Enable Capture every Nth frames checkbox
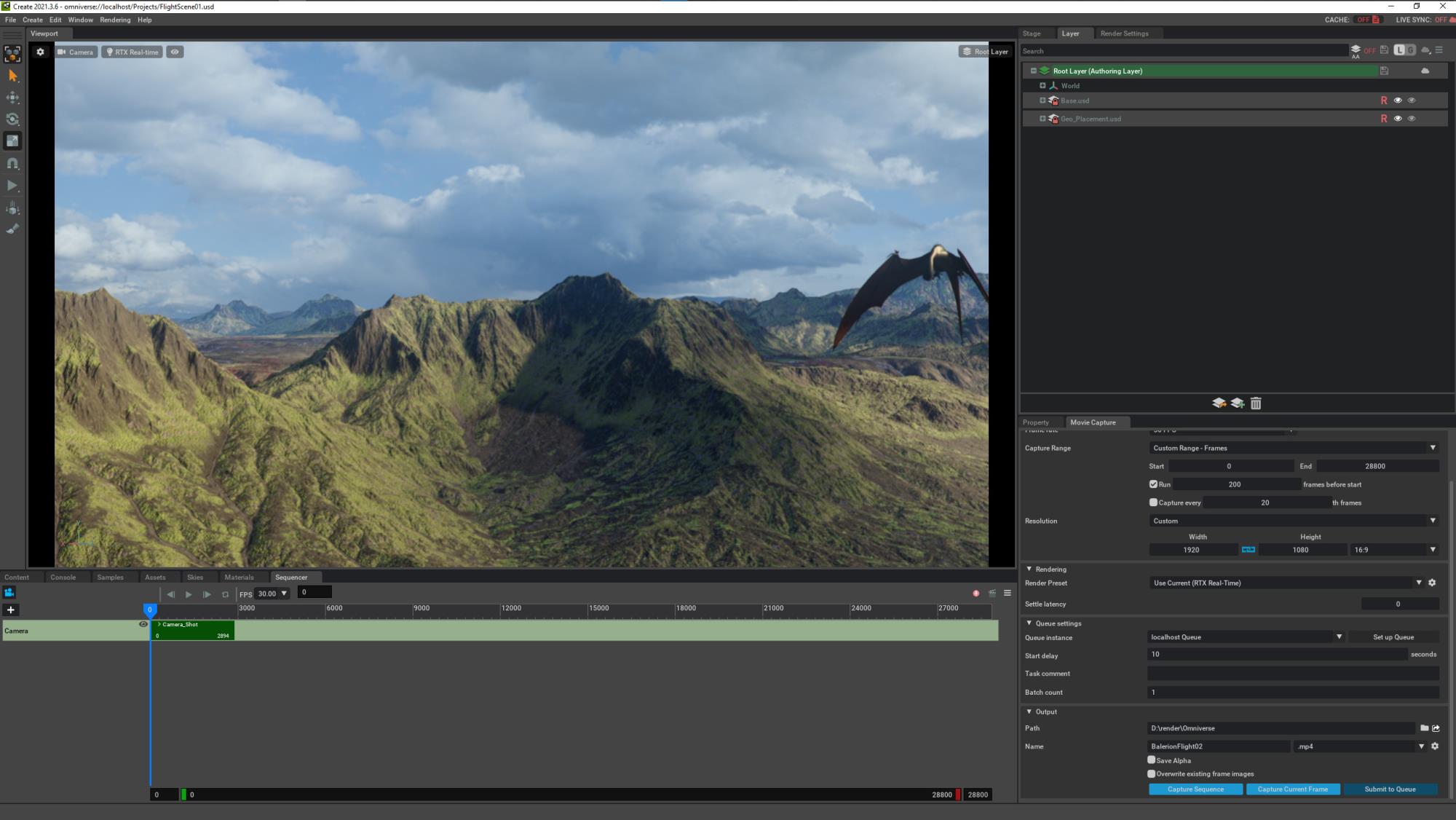This screenshot has width=1456, height=820. [x=1153, y=502]
